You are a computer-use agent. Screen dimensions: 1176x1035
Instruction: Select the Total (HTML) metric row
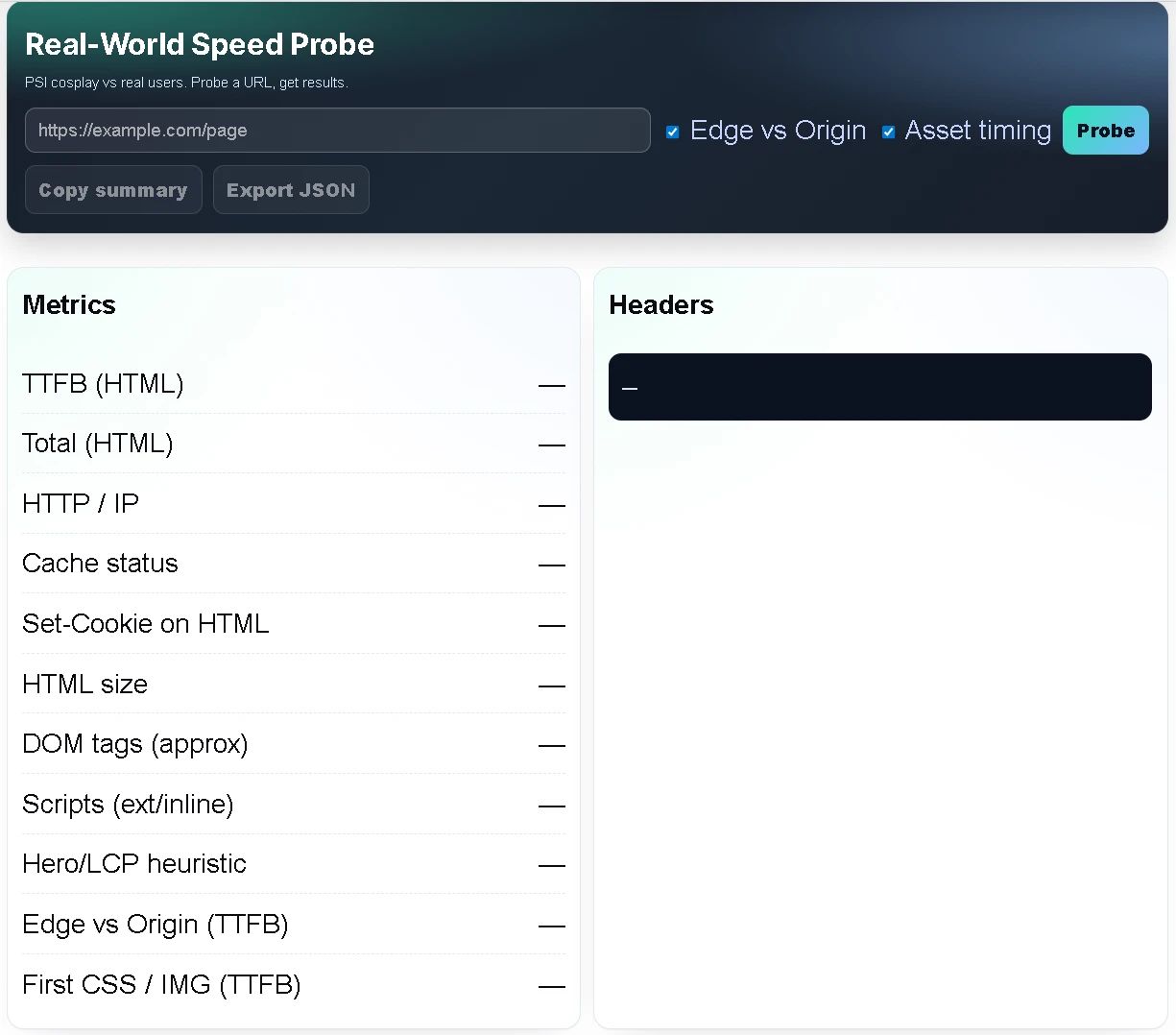tap(293, 444)
